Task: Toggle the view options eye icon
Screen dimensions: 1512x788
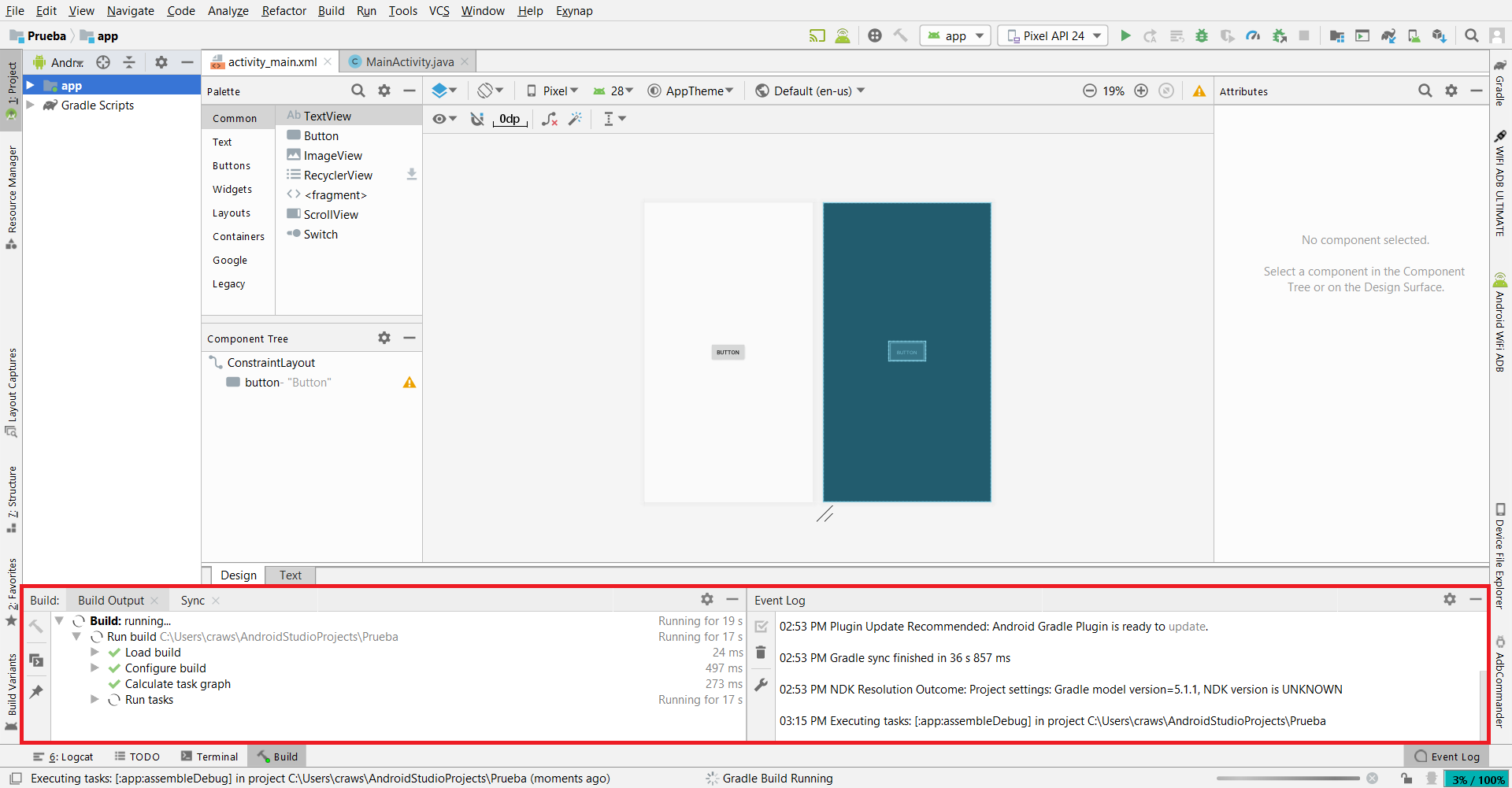Action: [444, 119]
